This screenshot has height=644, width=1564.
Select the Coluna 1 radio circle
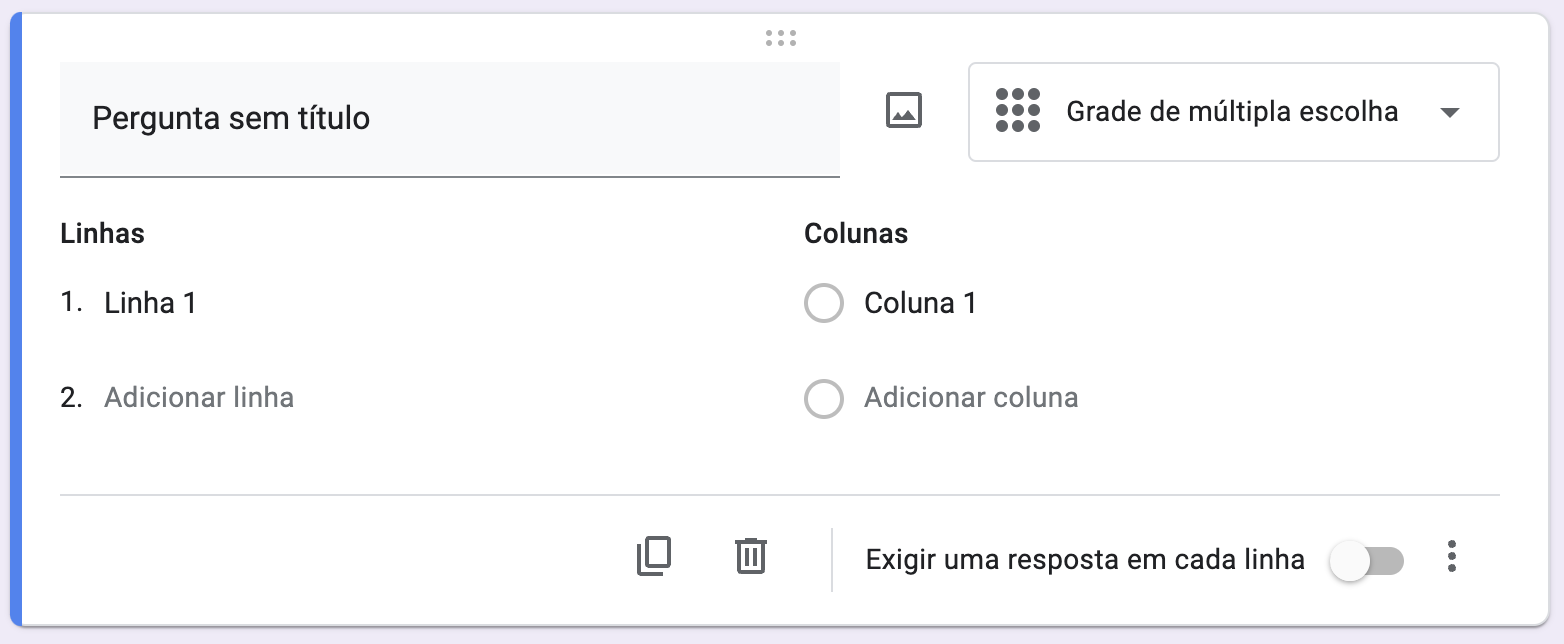tap(824, 304)
